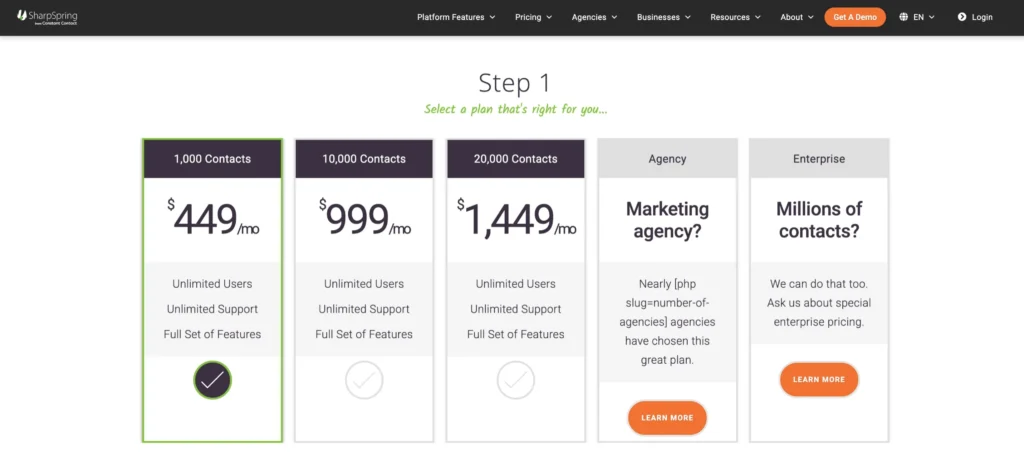The image size is (1024, 456).
Task: Click Learn More under Enterprise plan
Action: point(819,379)
